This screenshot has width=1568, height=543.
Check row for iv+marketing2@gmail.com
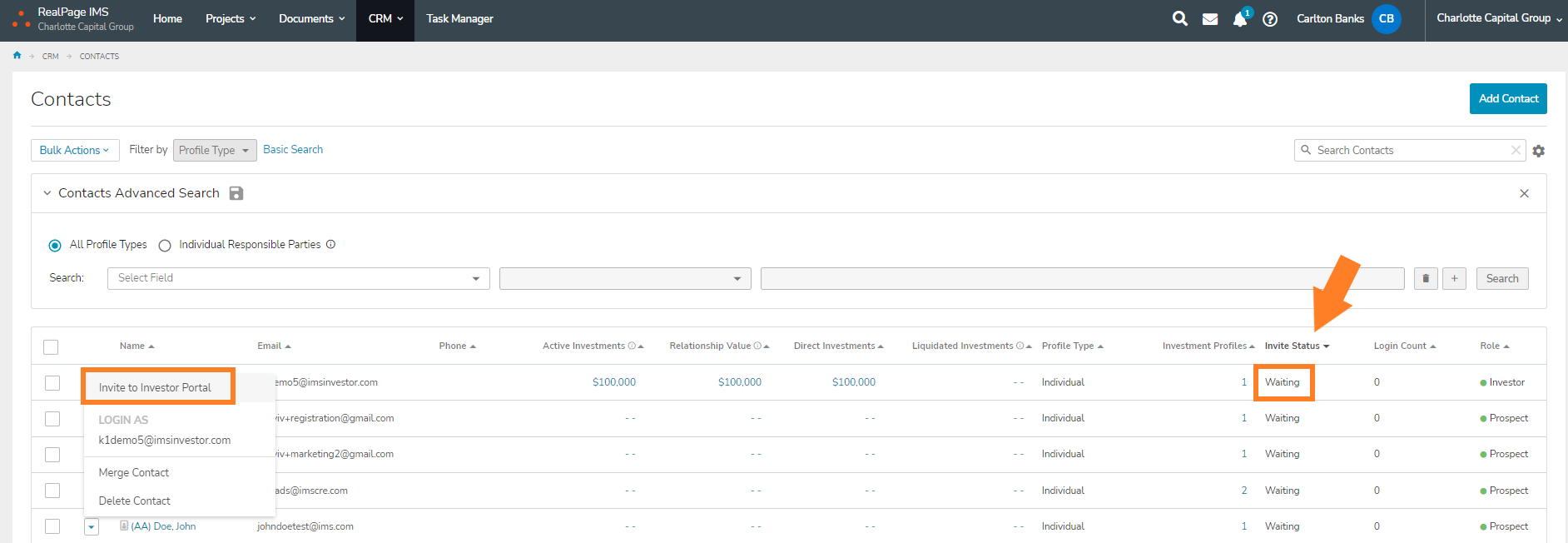[52, 454]
